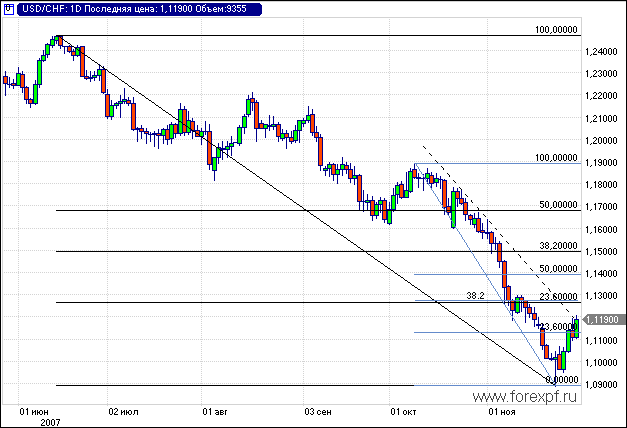
Task: Select the 38,20000 Fibonacci level label
Action: 558,245
